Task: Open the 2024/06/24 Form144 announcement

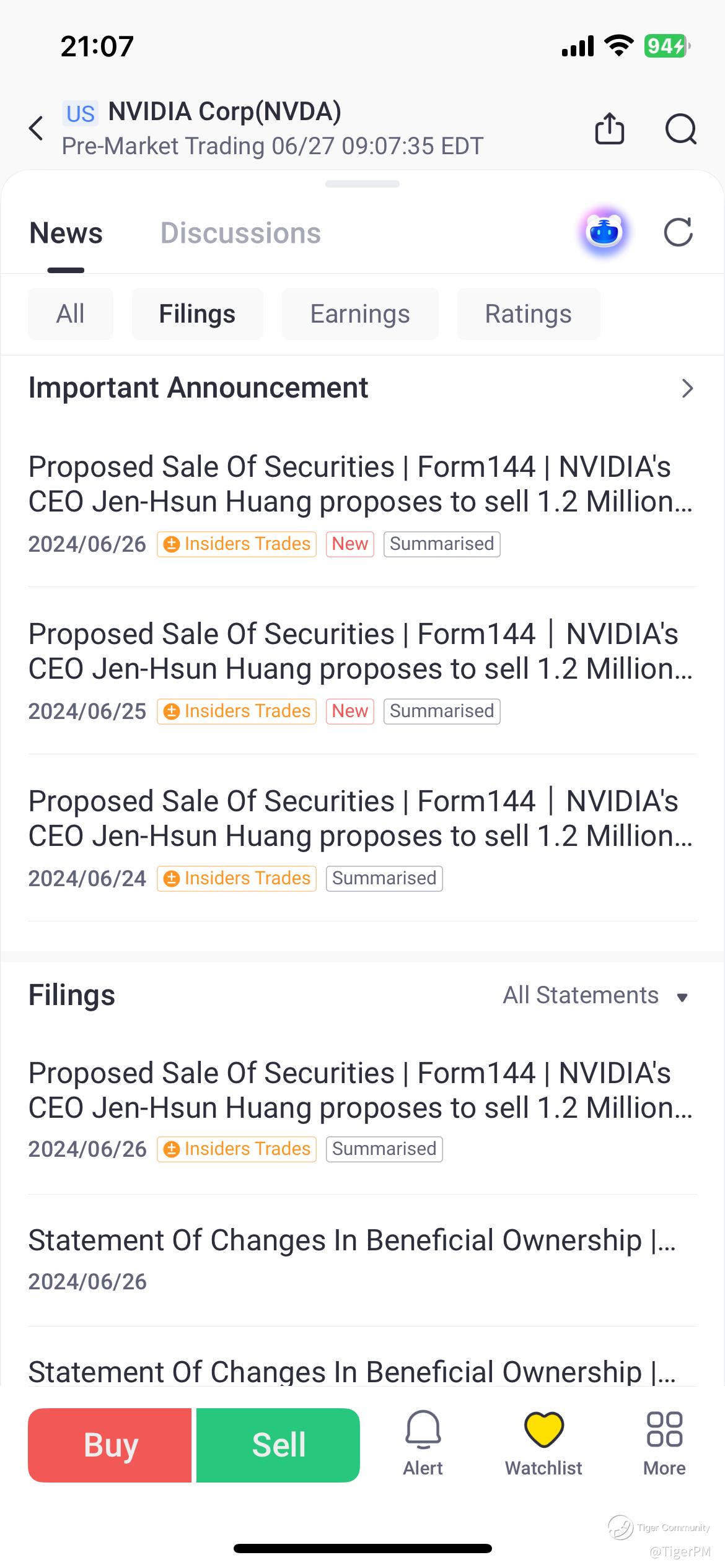Action: coord(361,819)
